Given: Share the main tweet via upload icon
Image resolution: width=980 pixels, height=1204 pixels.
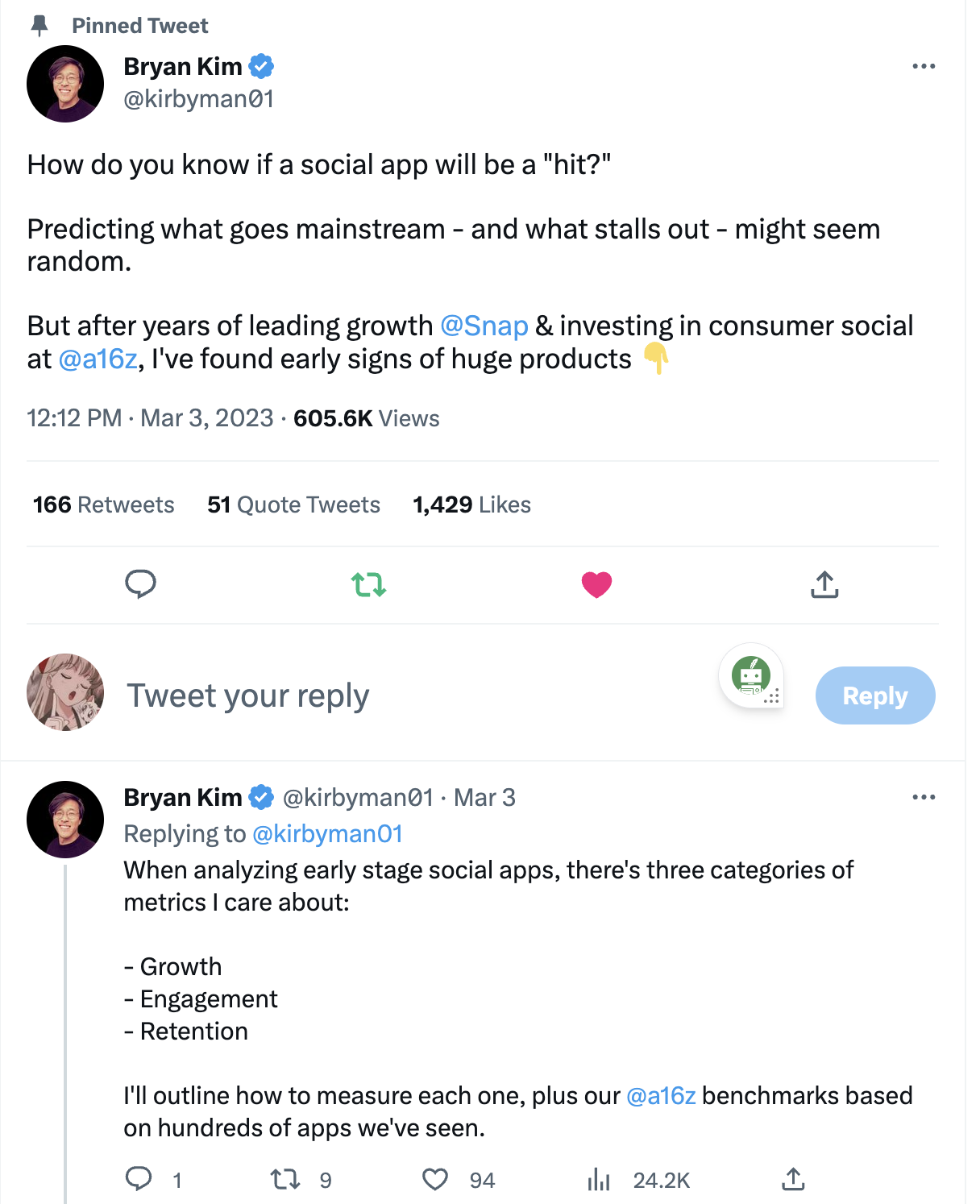Looking at the screenshot, I should (824, 584).
